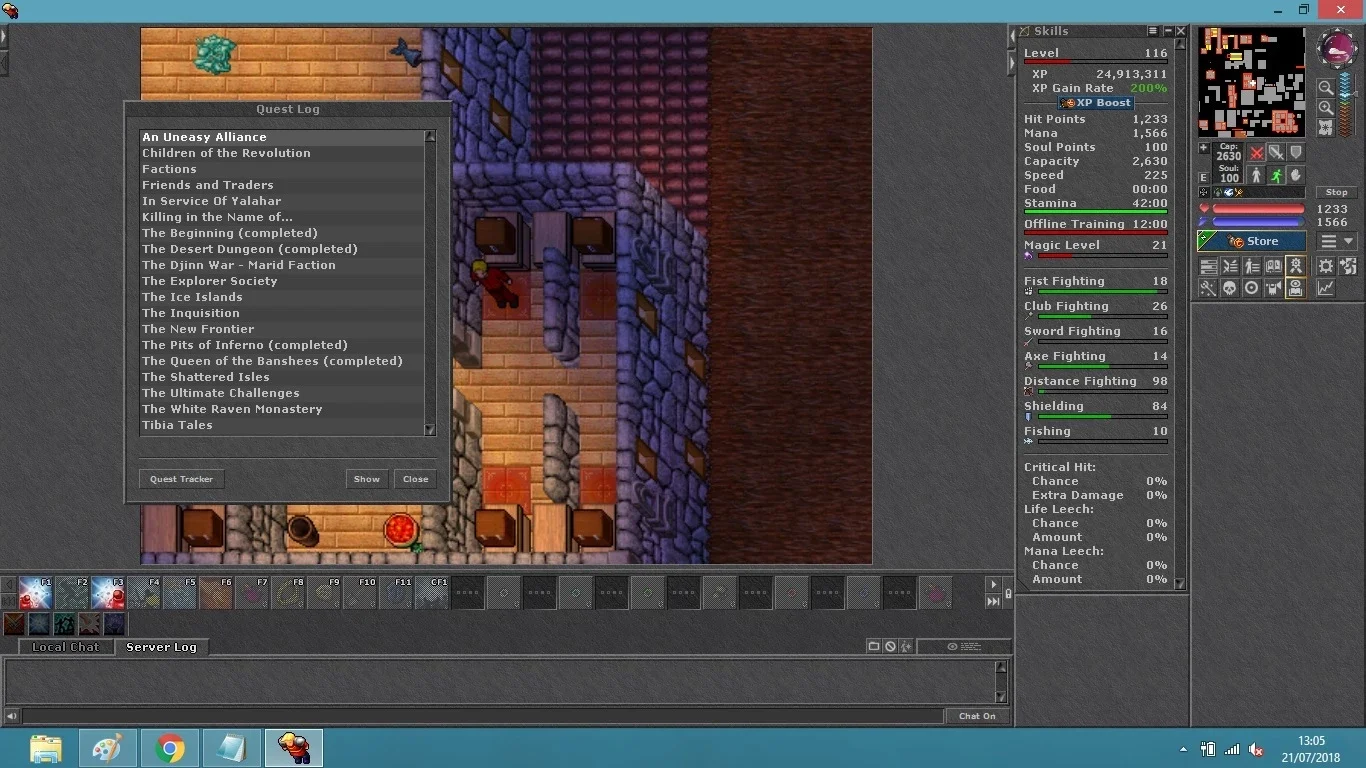Select stand-still mode white figure
Image resolution: width=1366 pixels, height=768 pixels.
click(x=1256, y=175)
